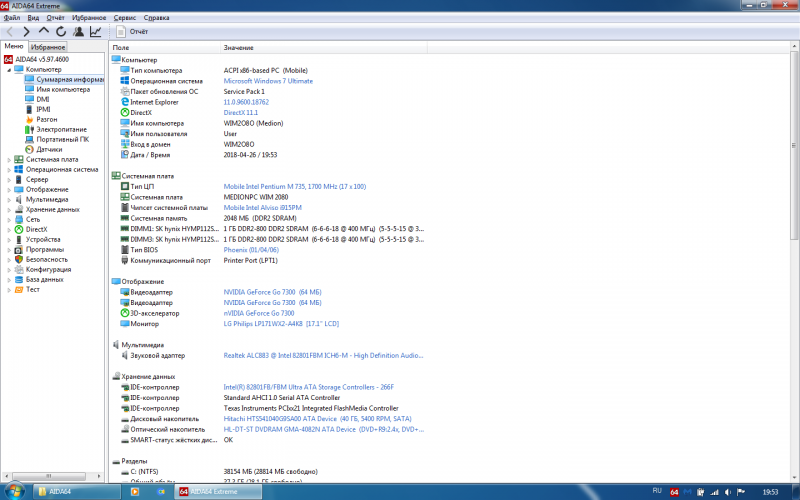Image resolution: width=800 pixels, height=500 pixels.
Task: Select База данных in the tree
Action: (x=44, y=279)
